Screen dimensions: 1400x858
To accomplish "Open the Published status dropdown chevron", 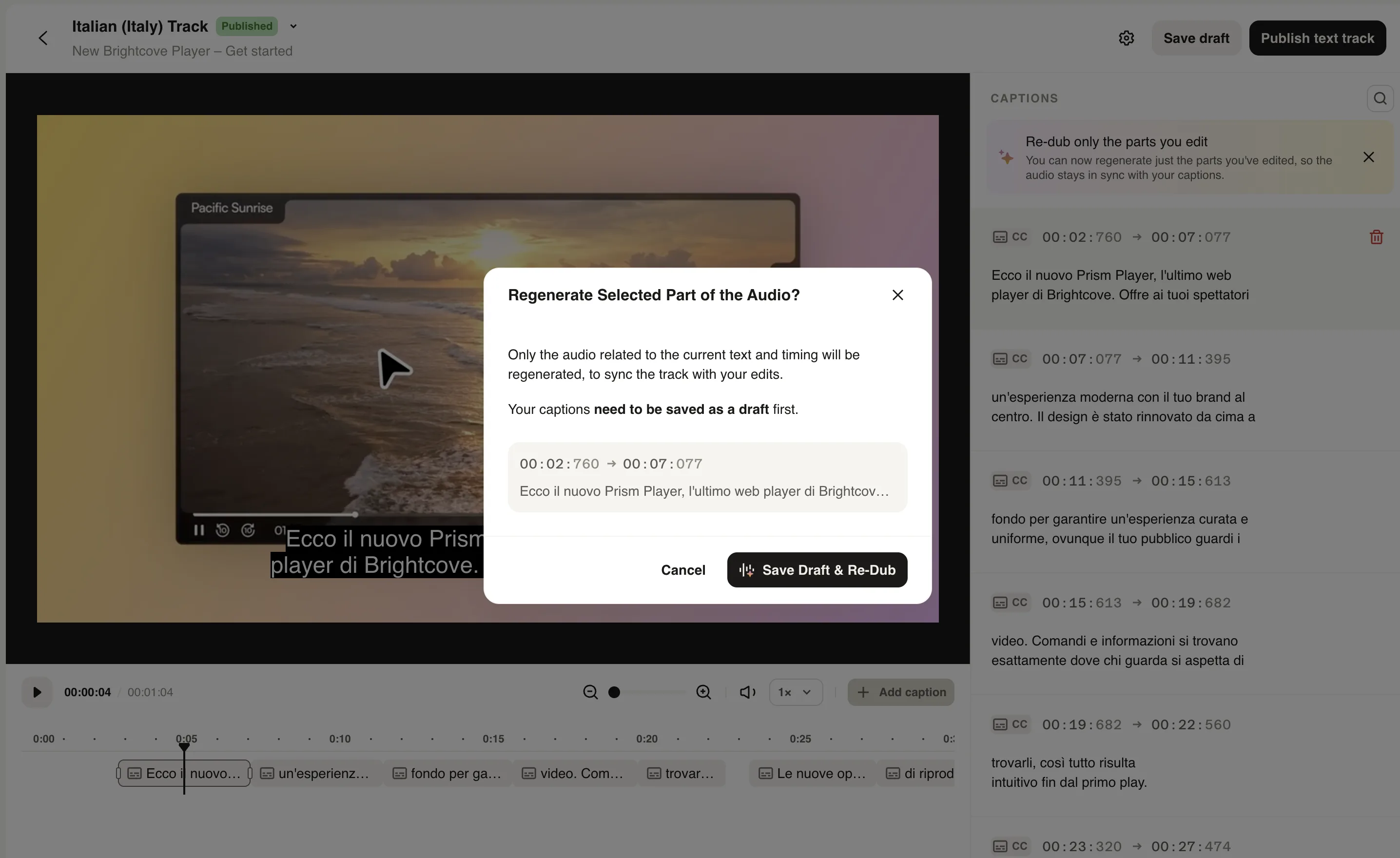I will point(293,26).
